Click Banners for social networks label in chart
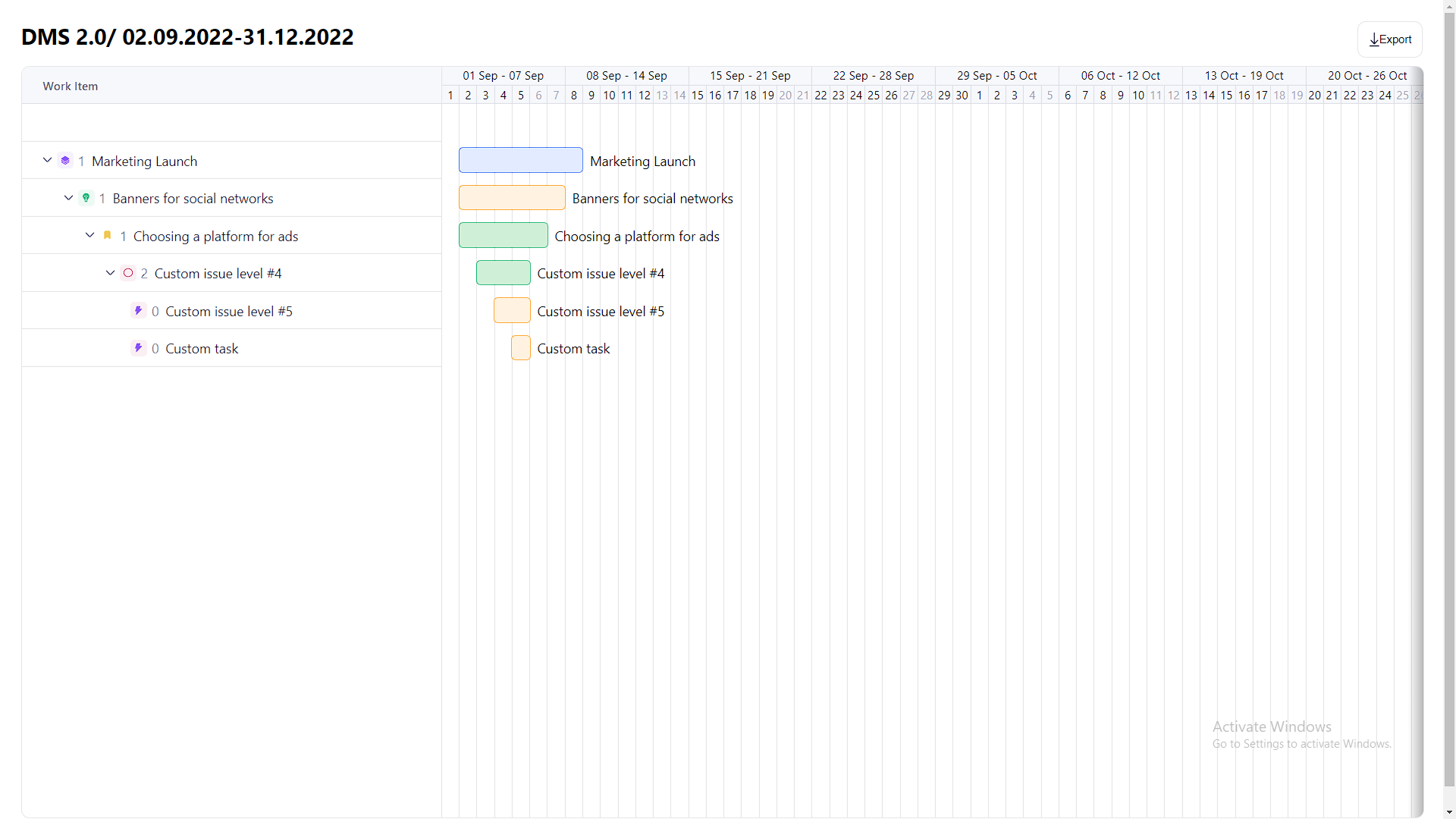Image resolution: width=1456 pixels, height=819 pixels. coord(652,199)
